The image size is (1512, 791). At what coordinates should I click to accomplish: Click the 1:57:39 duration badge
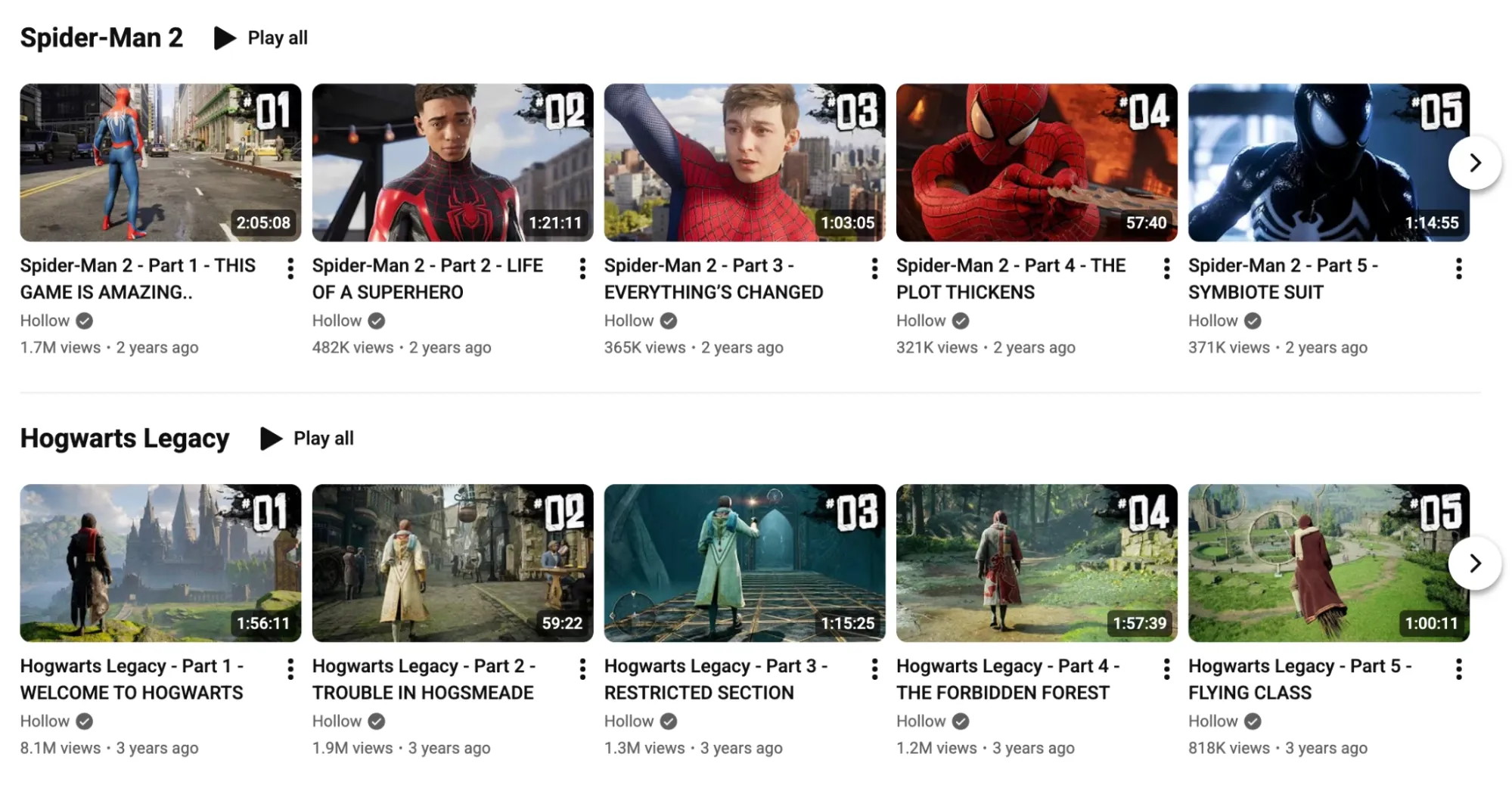(1139, 624)
